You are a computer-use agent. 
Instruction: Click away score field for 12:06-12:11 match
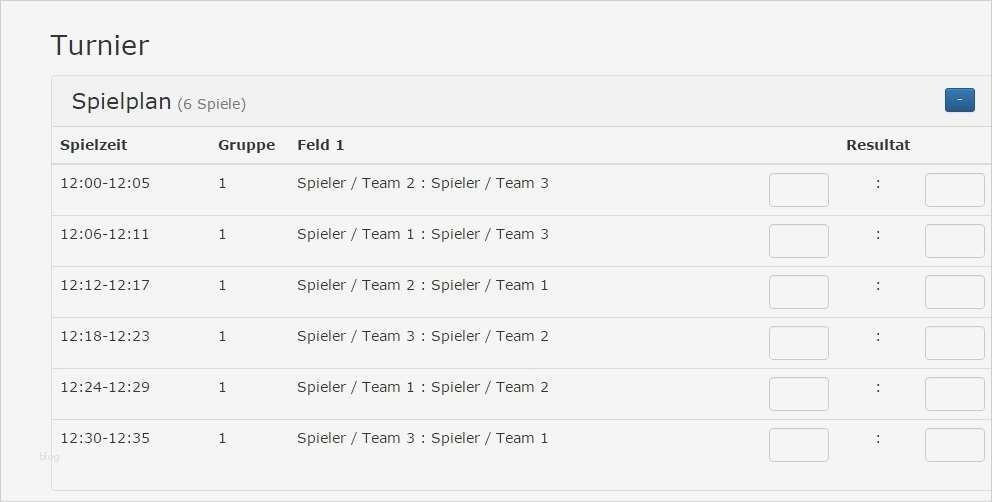[x=954, y=241]
